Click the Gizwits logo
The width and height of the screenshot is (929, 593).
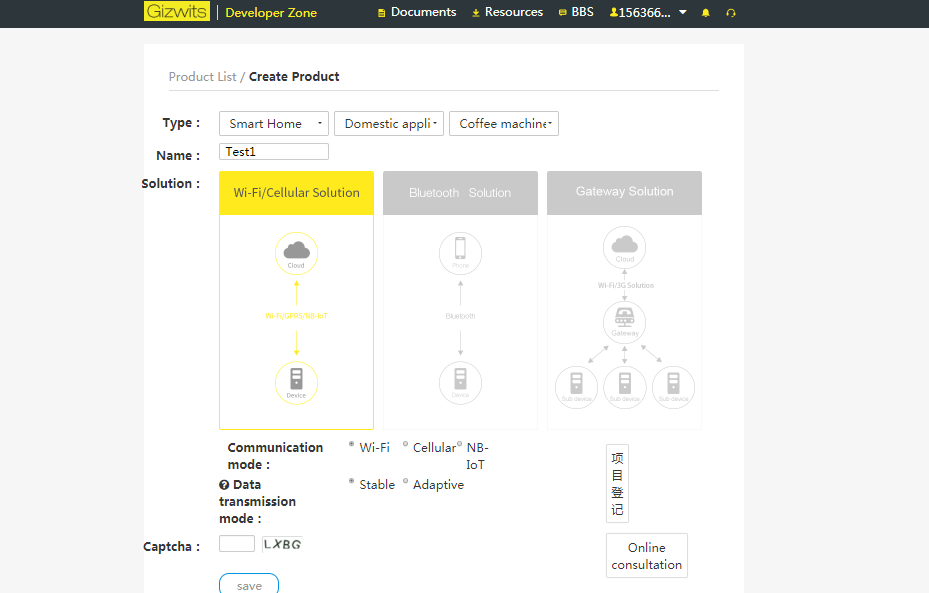click(177, 11)
